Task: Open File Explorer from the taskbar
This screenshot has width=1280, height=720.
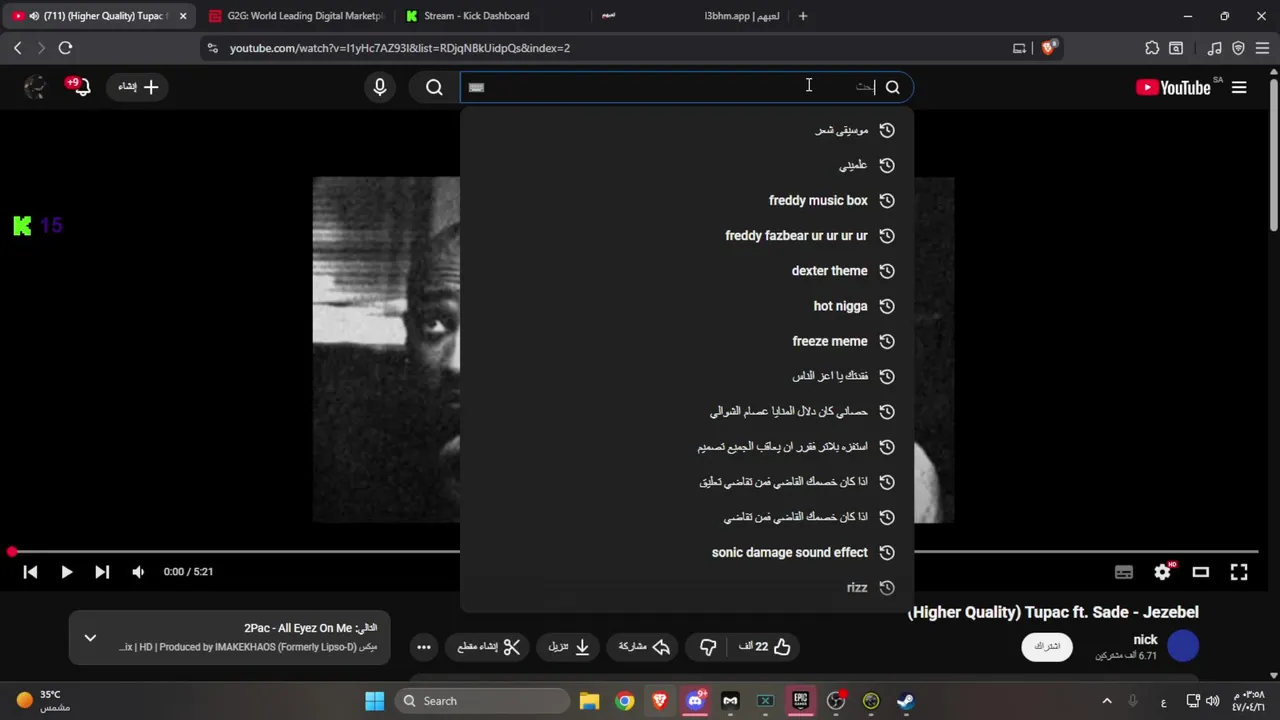Action: (x=589, y=701)
